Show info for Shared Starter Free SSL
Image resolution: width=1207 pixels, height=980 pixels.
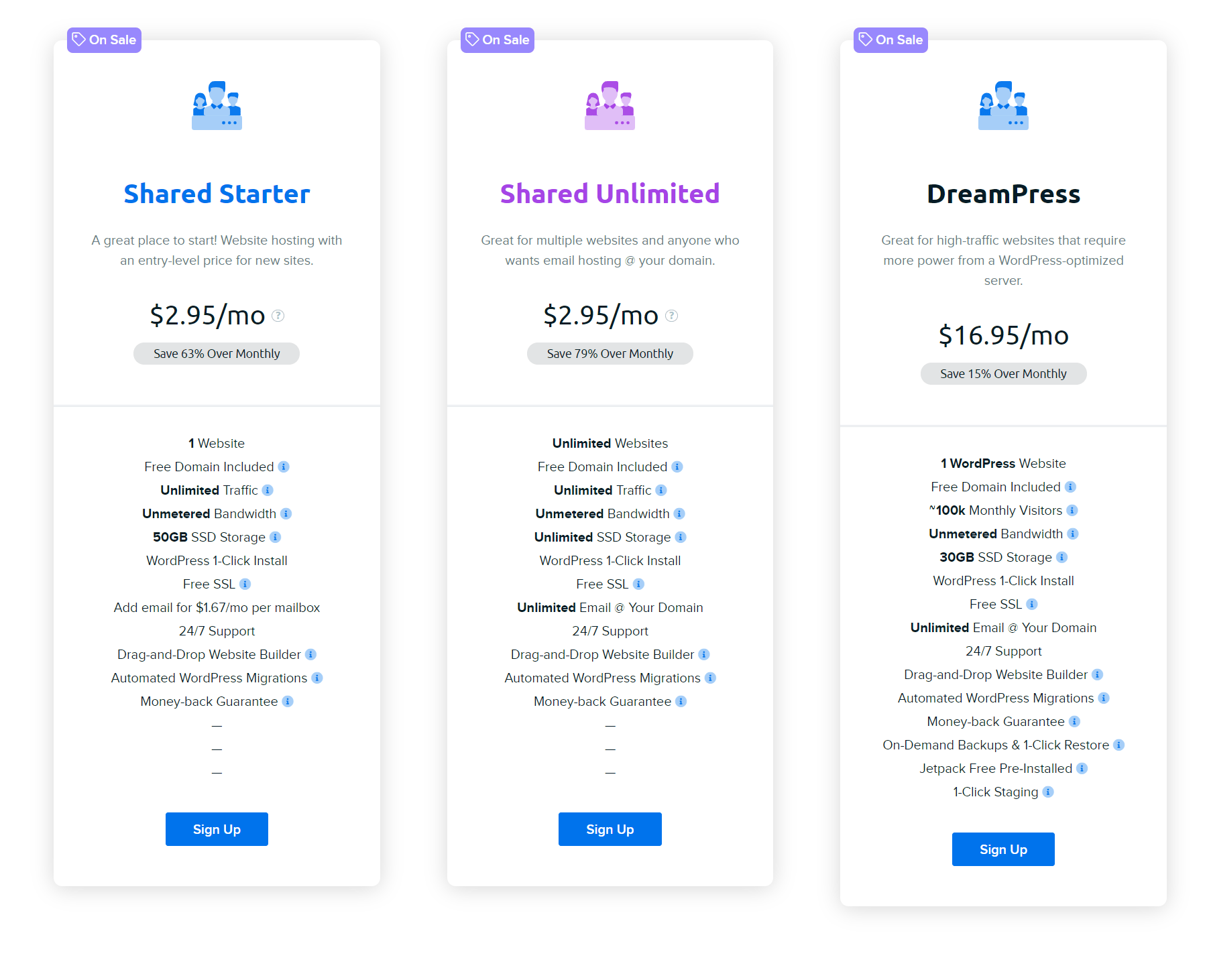[x=245, y=584]
